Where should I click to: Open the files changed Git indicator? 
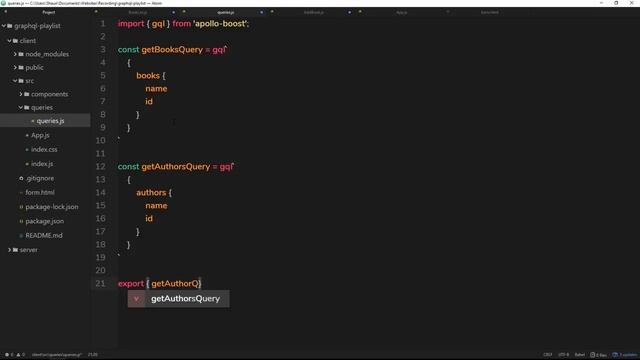coord(598,355)
